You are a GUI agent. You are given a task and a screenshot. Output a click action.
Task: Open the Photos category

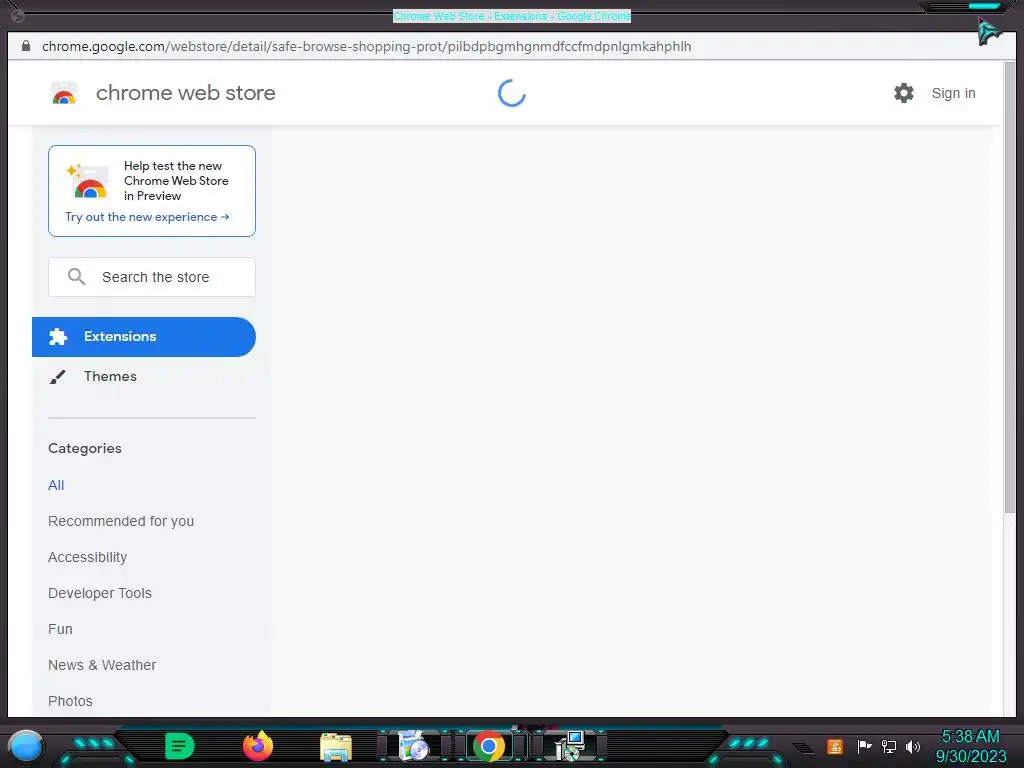(71, 701)
